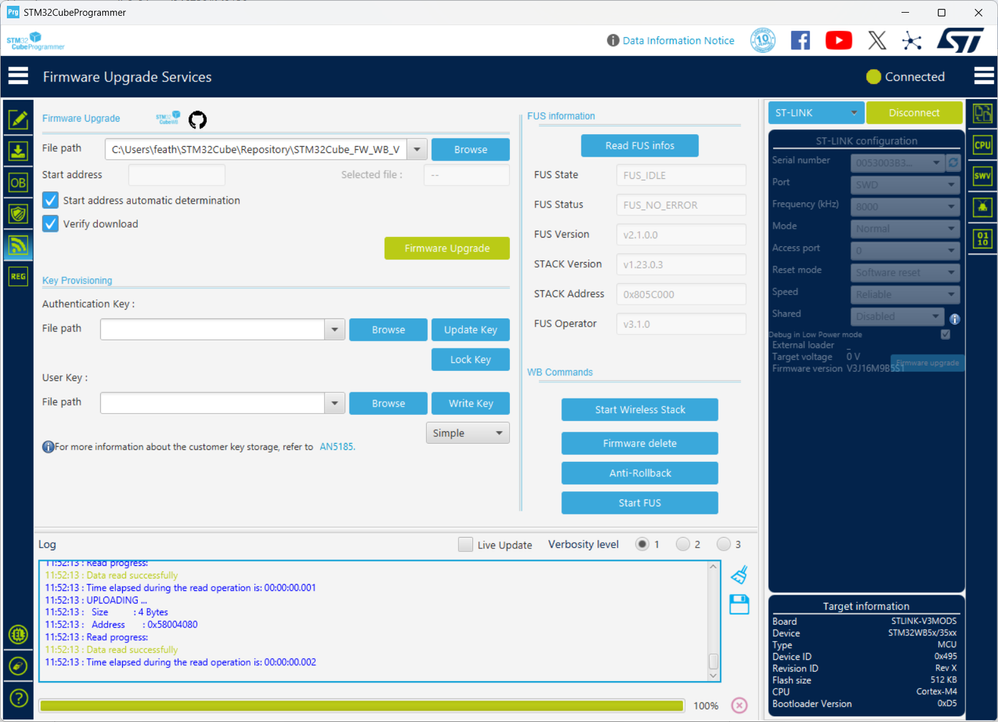998x722 pixels.
Task: Open the SWV panel icon on right sidebar
Action: tap(982, 176)
